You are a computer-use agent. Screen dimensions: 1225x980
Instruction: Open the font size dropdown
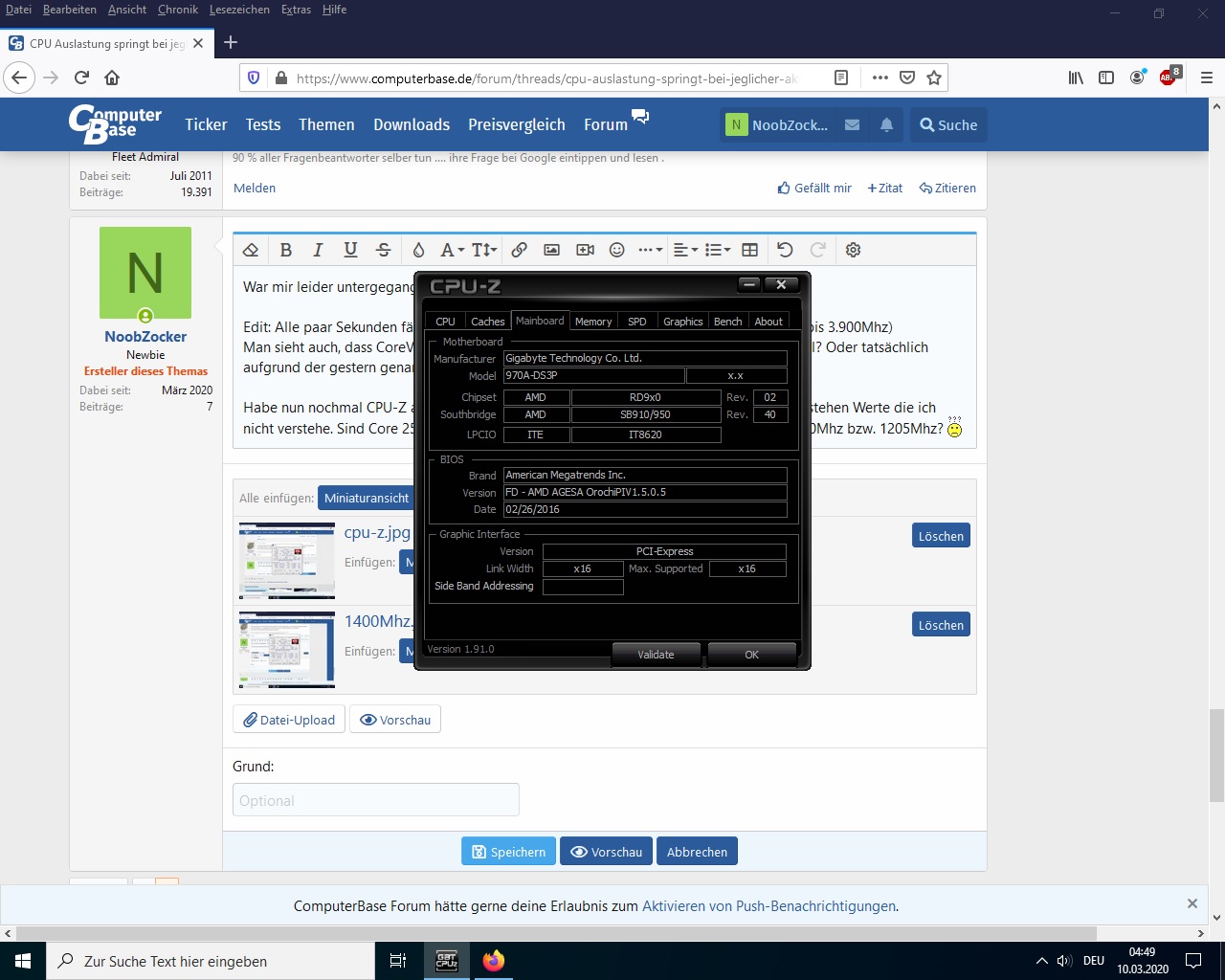click(484, 250)
